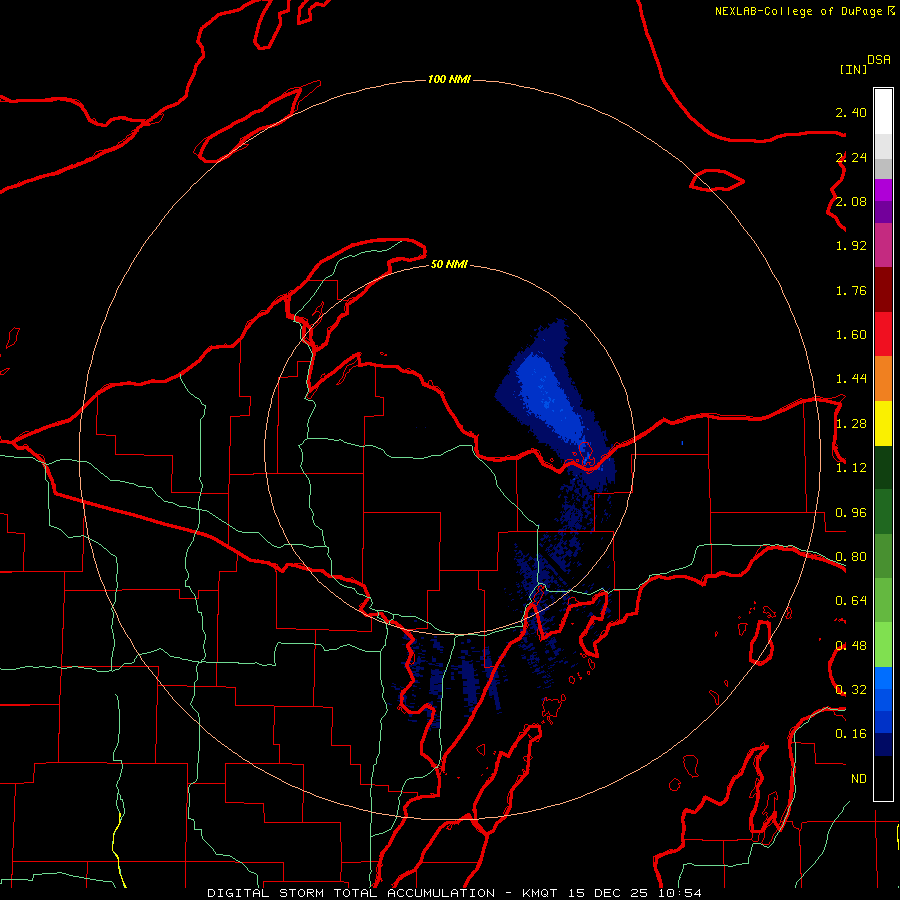Image resolution: width=900 pixels, height=900 pixels.
Task: Pick the white swatch atop the legend
Action: (x=883, y=112)
